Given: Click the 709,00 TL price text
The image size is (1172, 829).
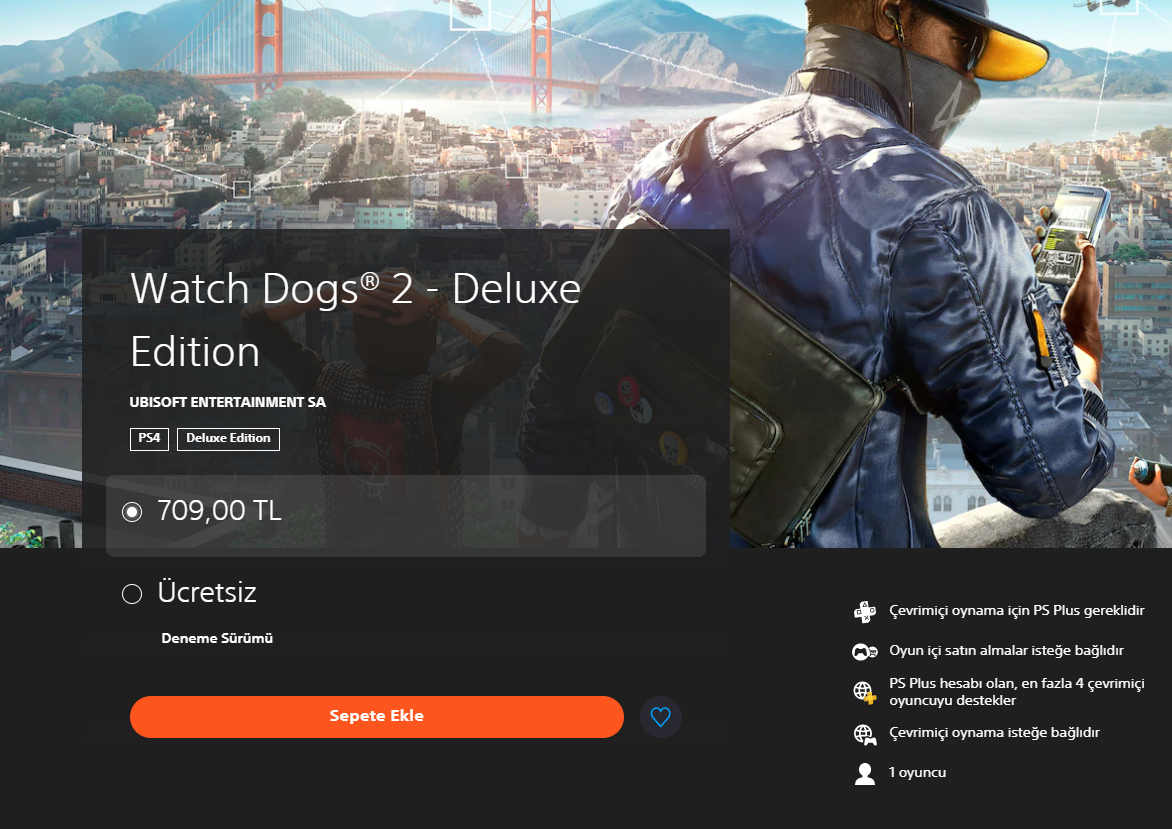Looking at the screenshot, I should point(219,511).
